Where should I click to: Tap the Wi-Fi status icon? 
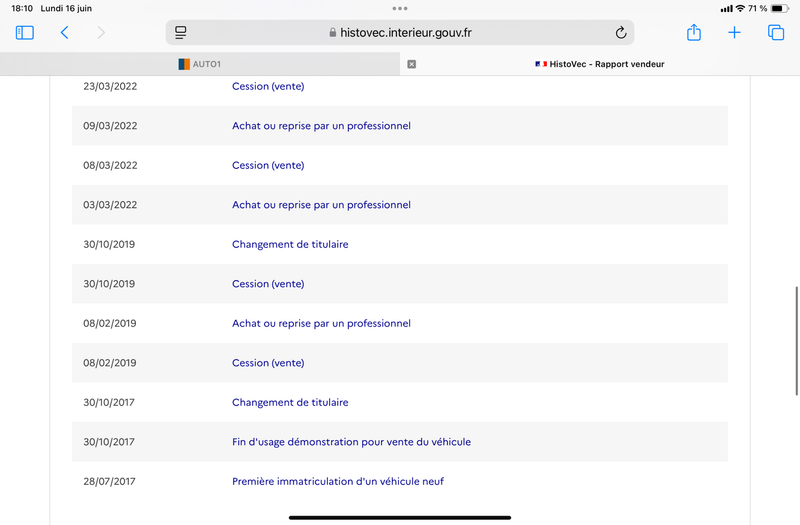tap(740, 8)
